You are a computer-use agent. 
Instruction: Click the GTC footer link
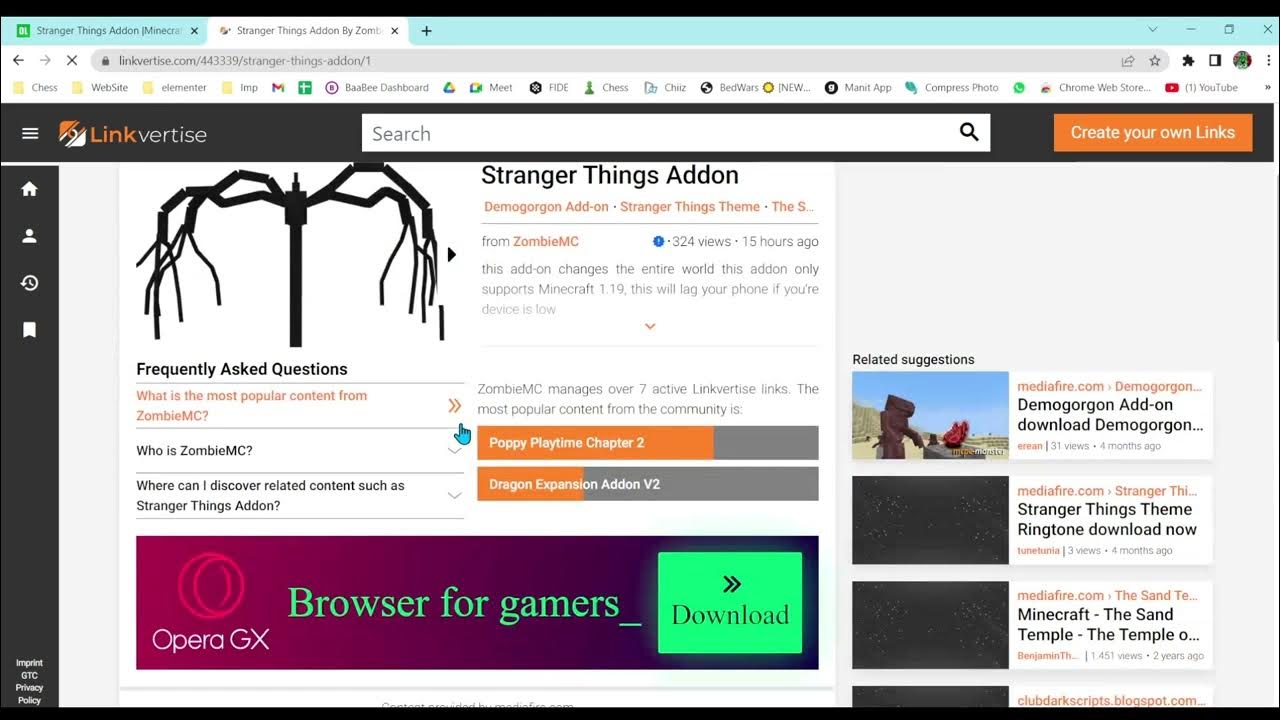click(x=30, y=675)
